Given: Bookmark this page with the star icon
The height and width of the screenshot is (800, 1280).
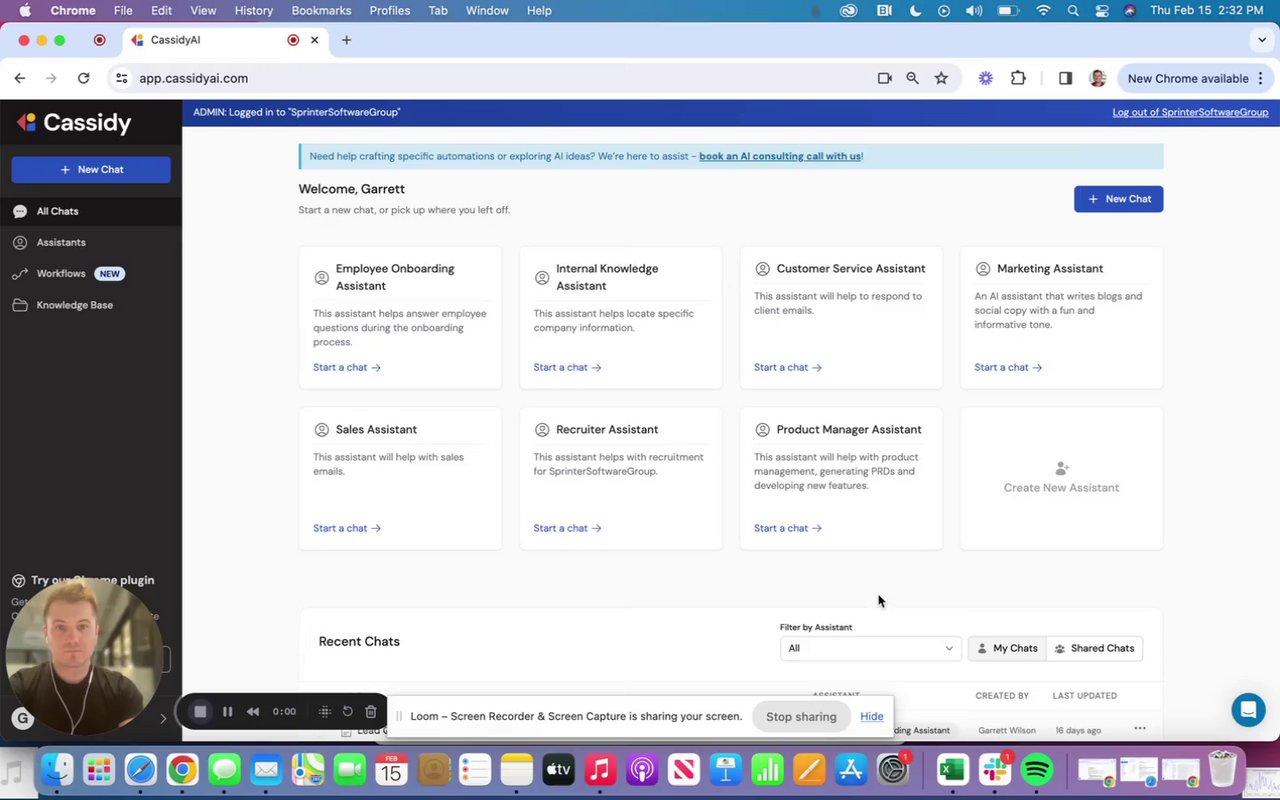Looking at the screenshot, I should (x=941, y=78).
